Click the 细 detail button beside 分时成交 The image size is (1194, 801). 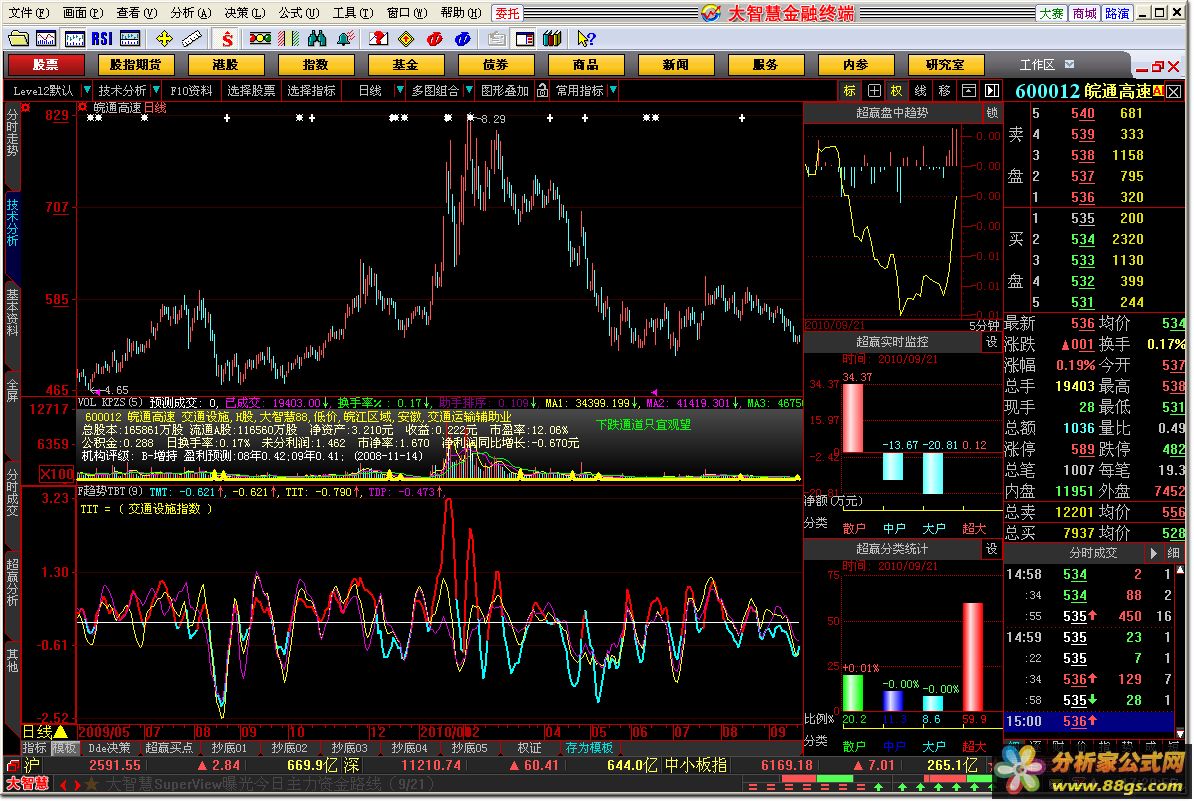pyautogui.click(x=1173, y=553)
